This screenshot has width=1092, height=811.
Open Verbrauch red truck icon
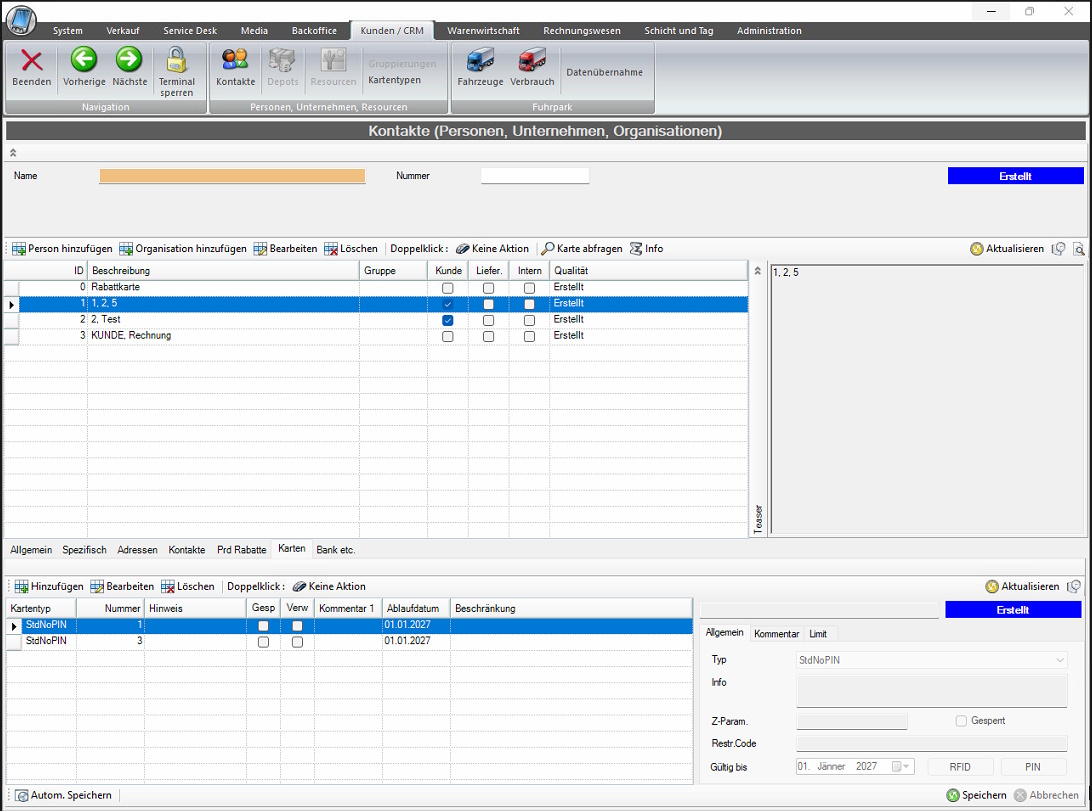(x=532, y=61)
